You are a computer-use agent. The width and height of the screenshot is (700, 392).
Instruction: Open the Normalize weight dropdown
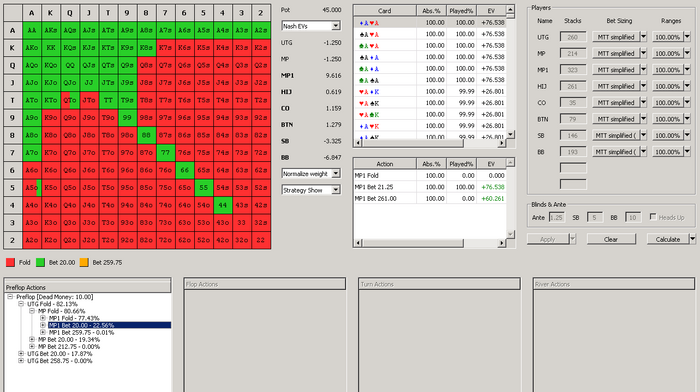point(335,173)
